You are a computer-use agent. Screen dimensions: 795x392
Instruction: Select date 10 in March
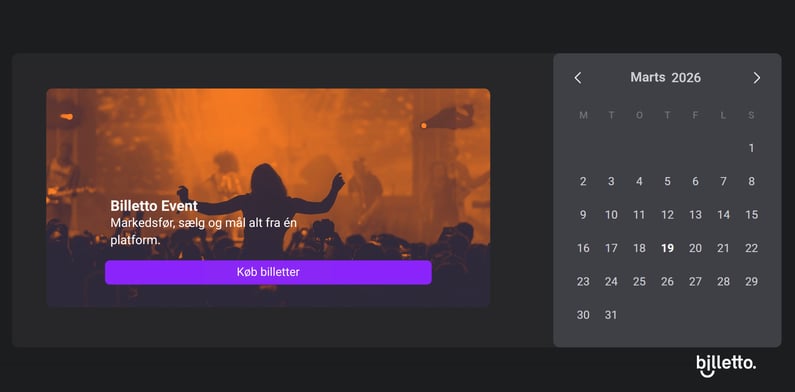[611, 215]
